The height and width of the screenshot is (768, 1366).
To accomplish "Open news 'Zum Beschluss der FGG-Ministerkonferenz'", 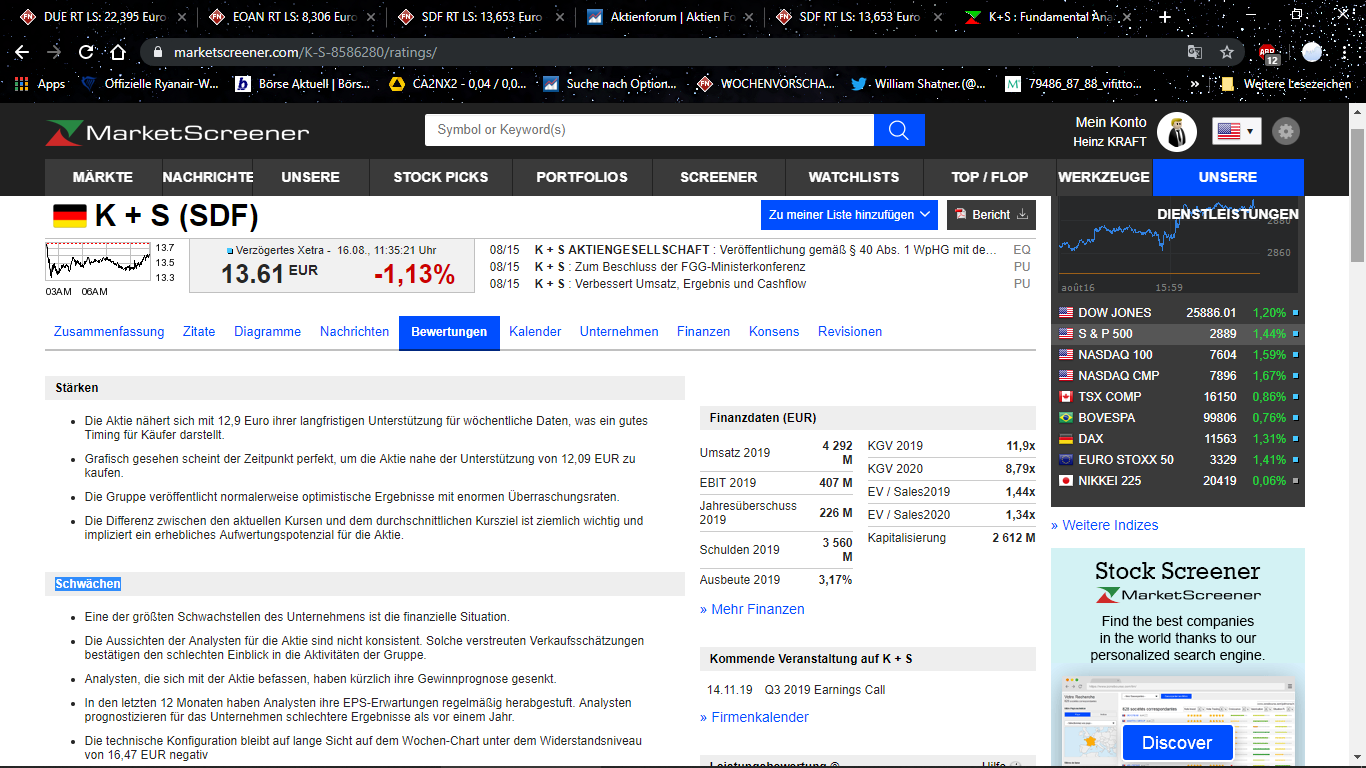I will 690,267.
